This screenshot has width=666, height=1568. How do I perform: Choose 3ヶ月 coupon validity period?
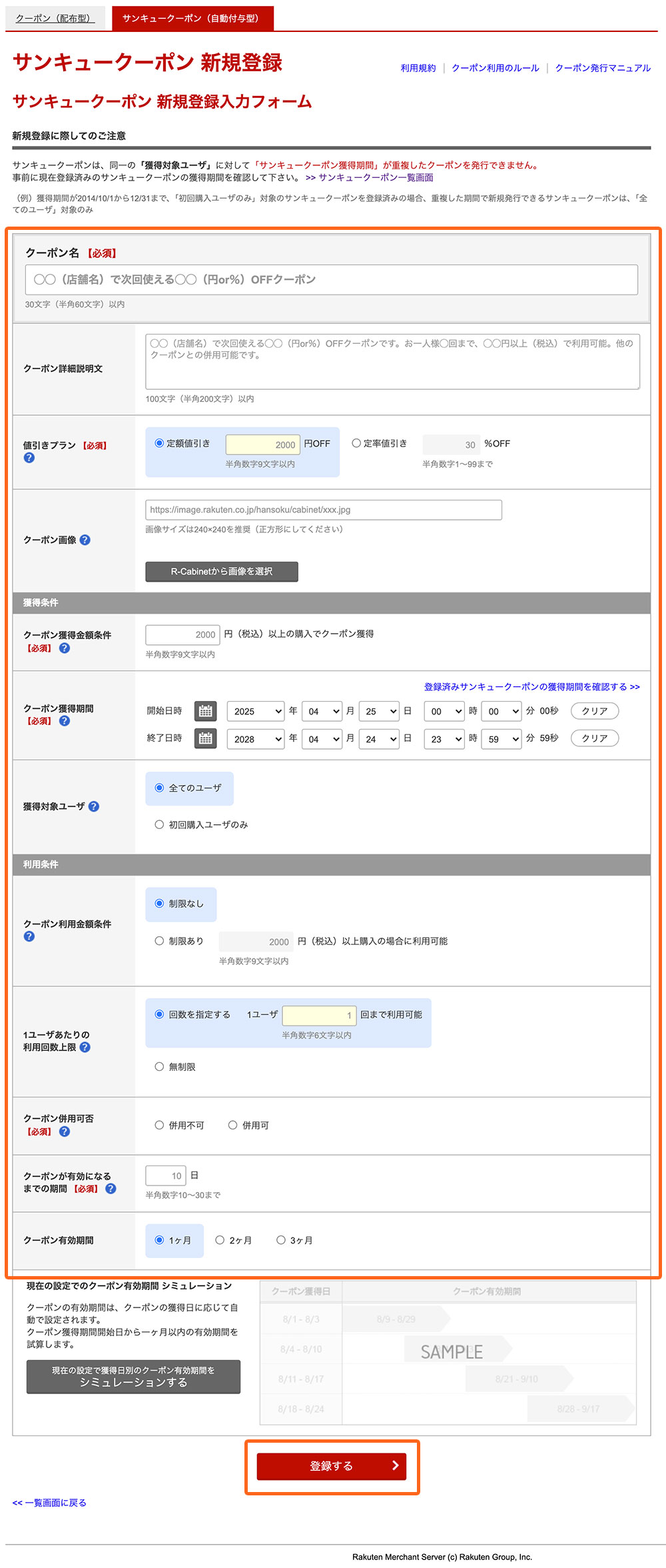click(x=281, y=1240)
